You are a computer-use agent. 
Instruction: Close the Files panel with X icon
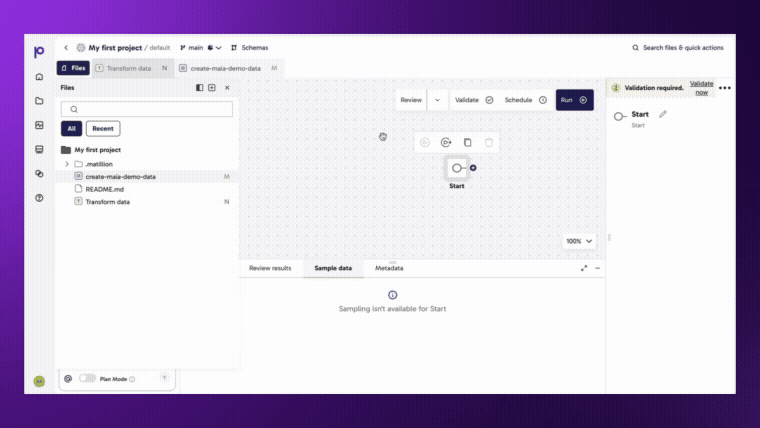(x=227, y=88)
